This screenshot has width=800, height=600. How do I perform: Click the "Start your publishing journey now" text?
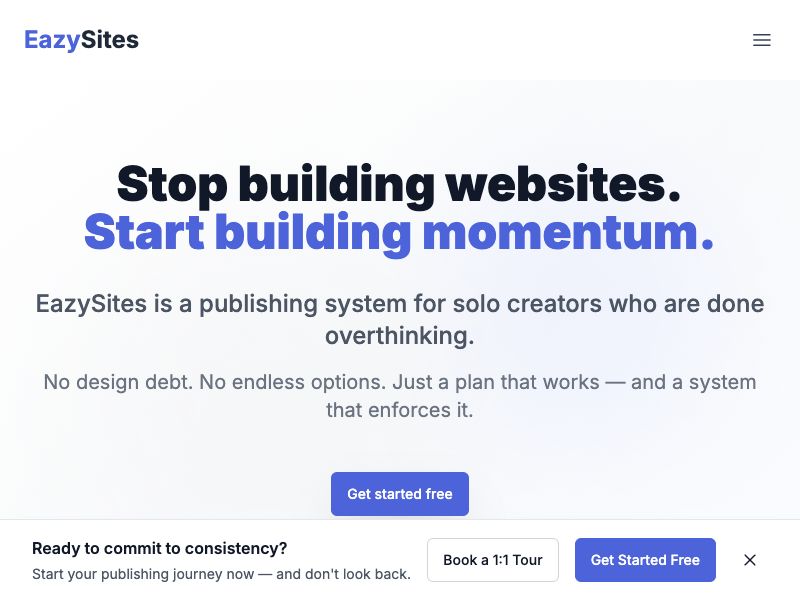pos(150,574)
